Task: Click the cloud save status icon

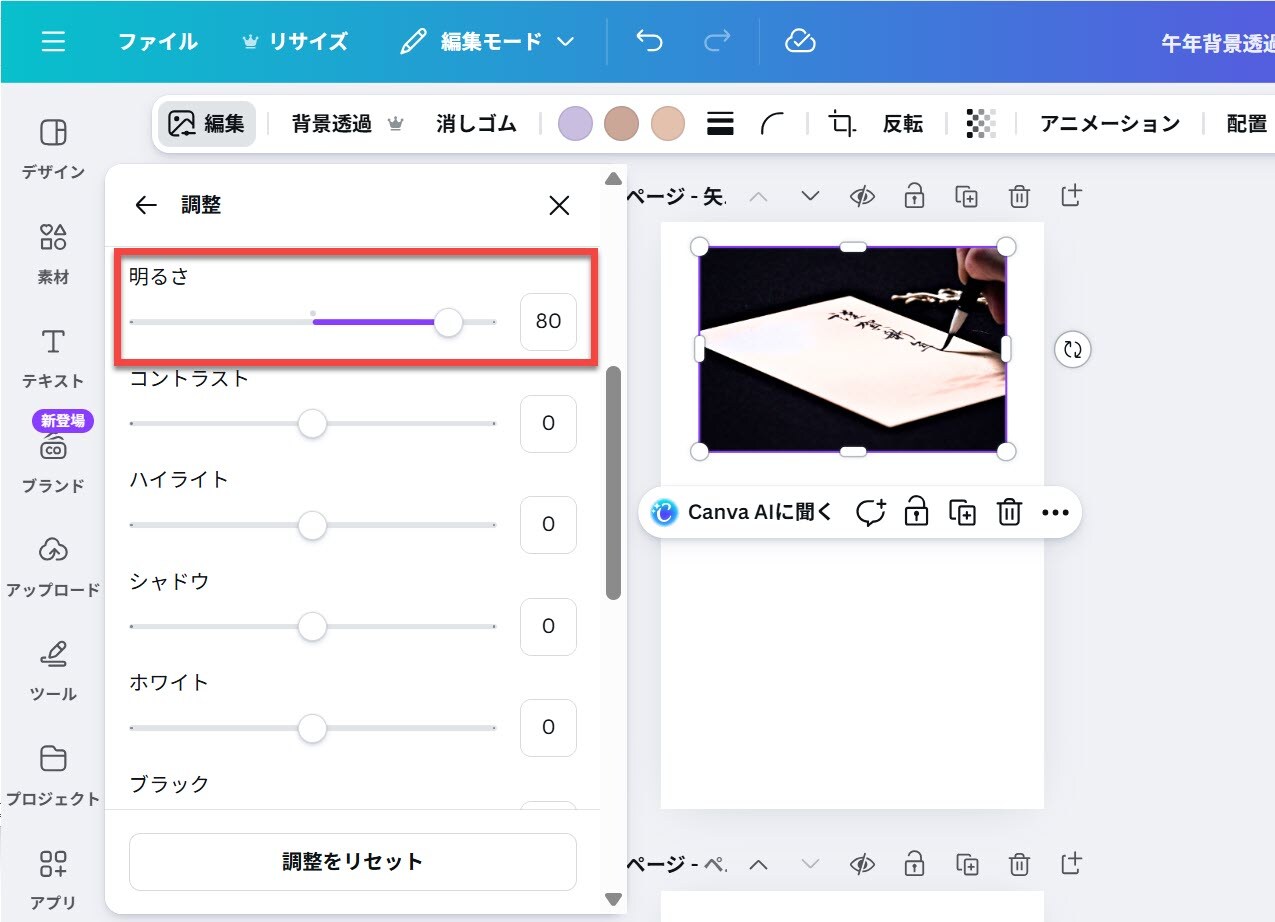Action: click(x=800, y=42)
